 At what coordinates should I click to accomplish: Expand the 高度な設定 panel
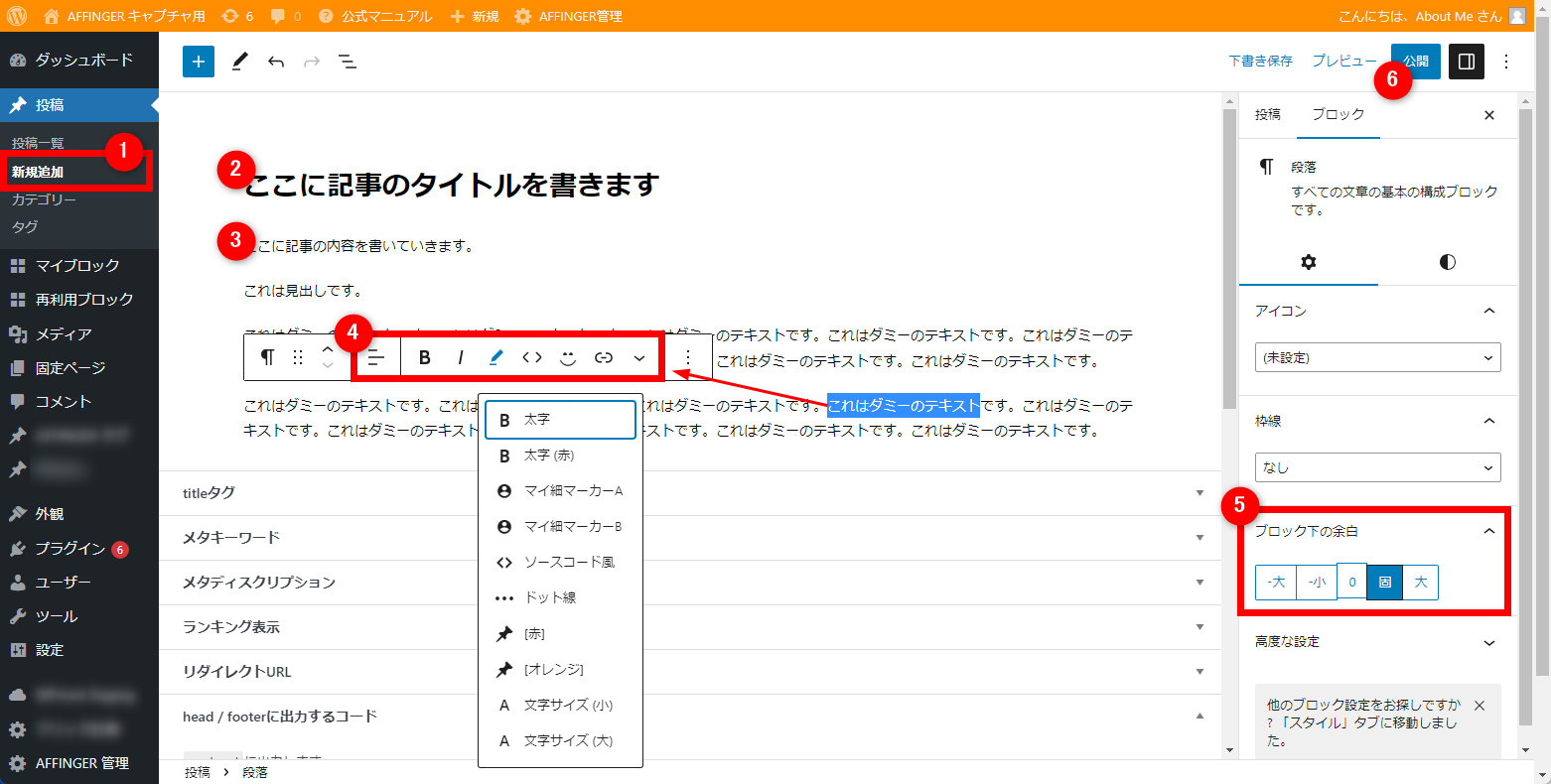[x=1377, y=642]
